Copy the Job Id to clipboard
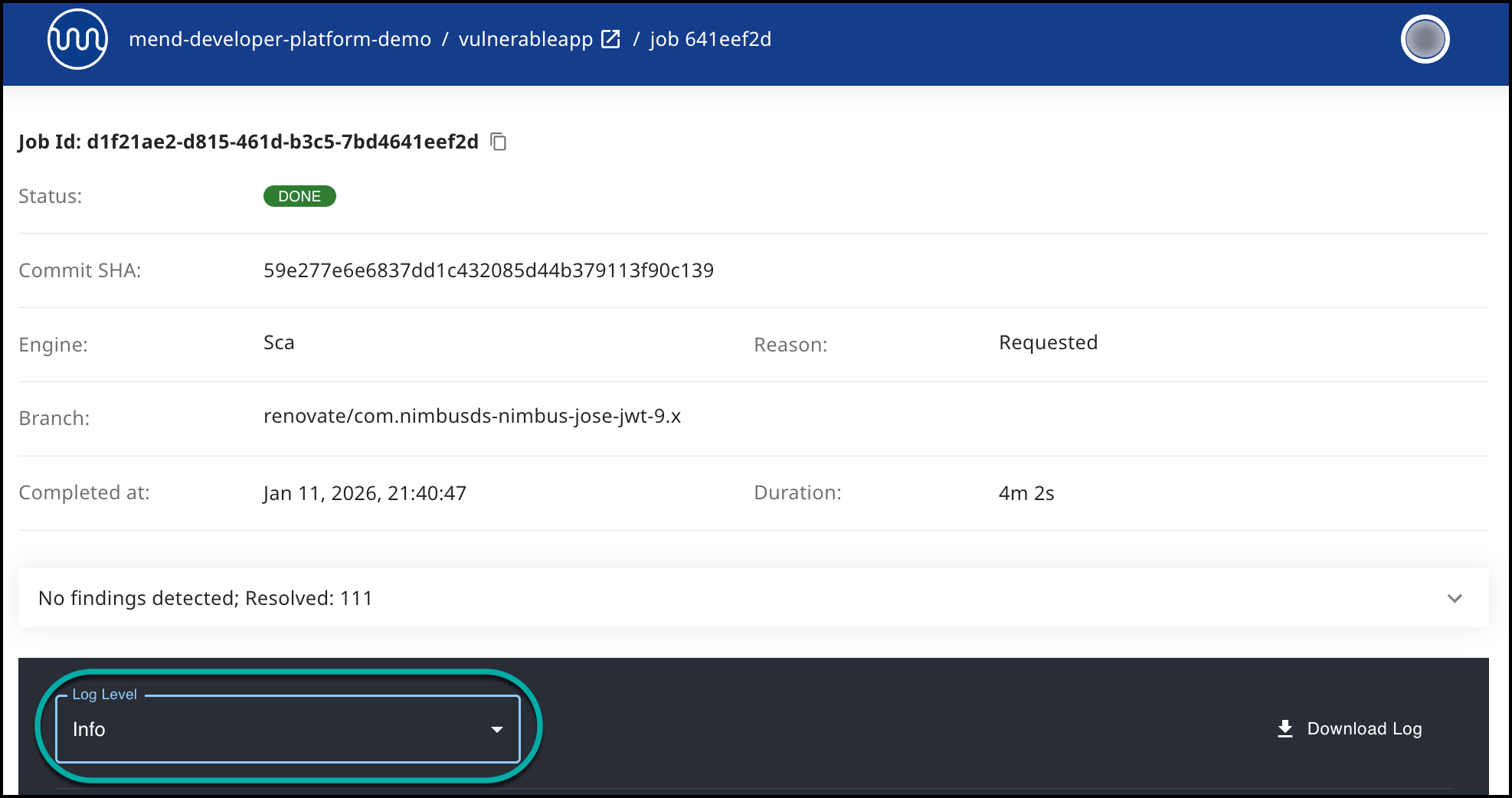The height and width of the screenshot is (798, 1512). [499, 142]
